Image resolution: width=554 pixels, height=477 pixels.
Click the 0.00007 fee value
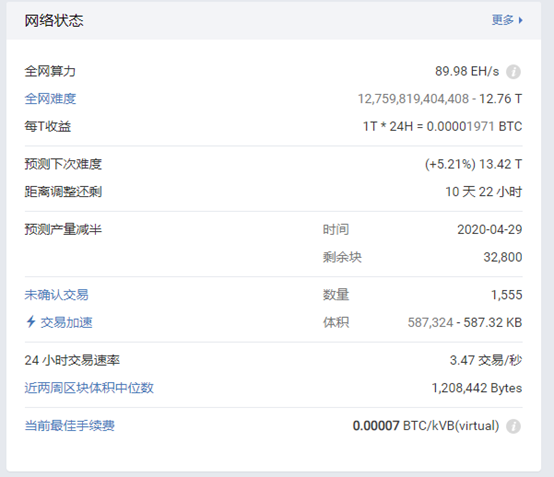tap(376, 426)
